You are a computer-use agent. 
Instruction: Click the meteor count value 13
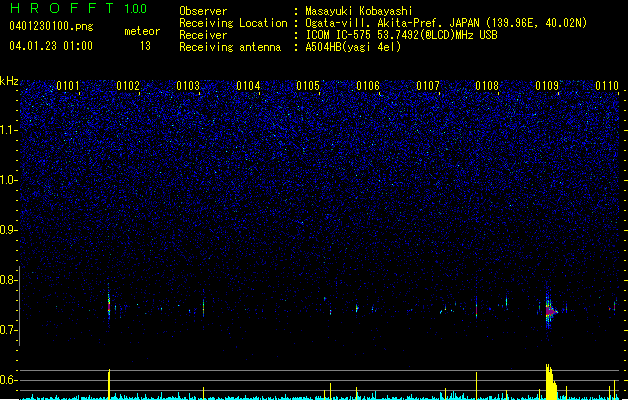tap(145, 46)
